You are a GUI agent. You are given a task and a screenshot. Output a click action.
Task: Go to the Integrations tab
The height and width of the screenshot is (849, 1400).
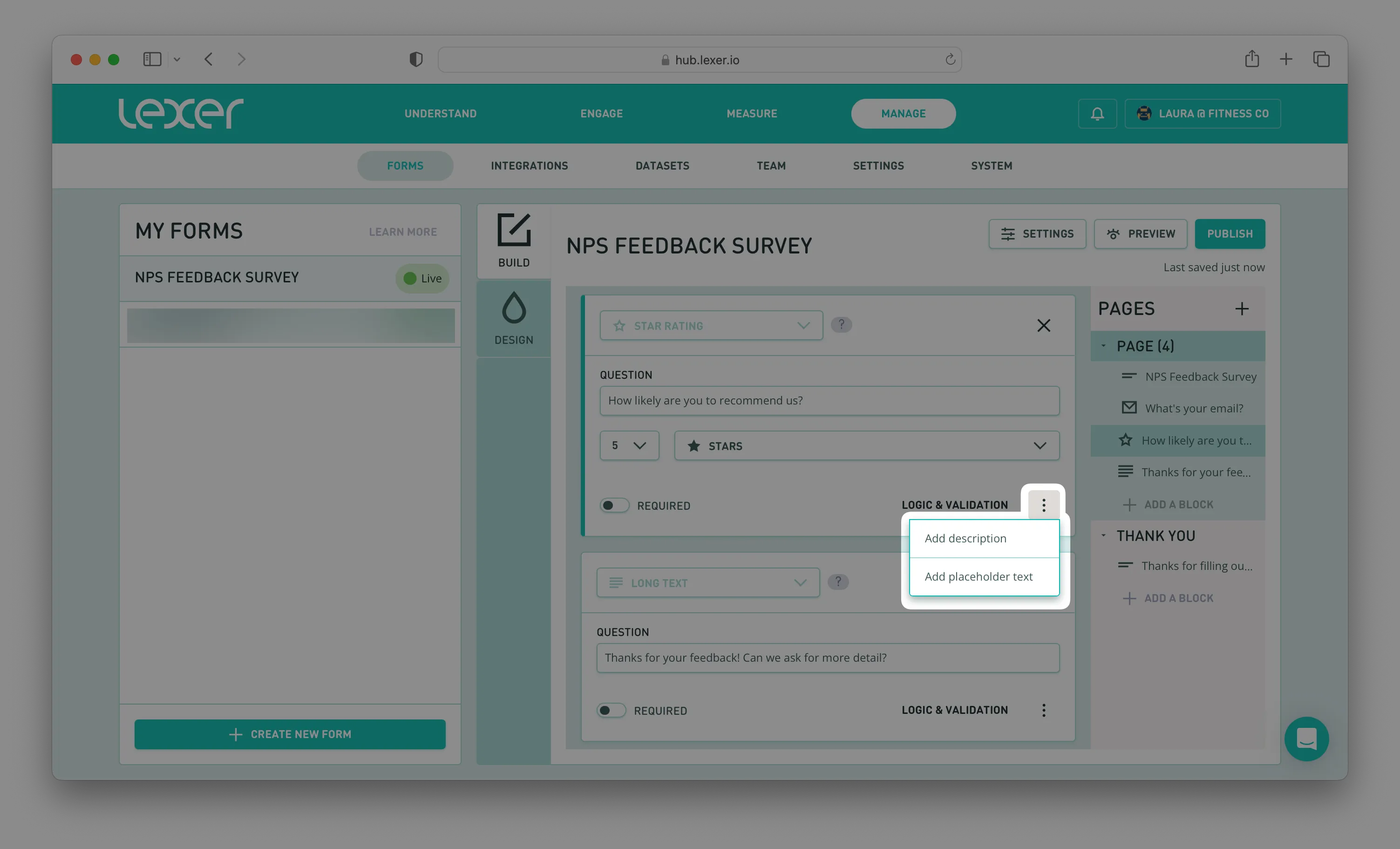[529, 166]
